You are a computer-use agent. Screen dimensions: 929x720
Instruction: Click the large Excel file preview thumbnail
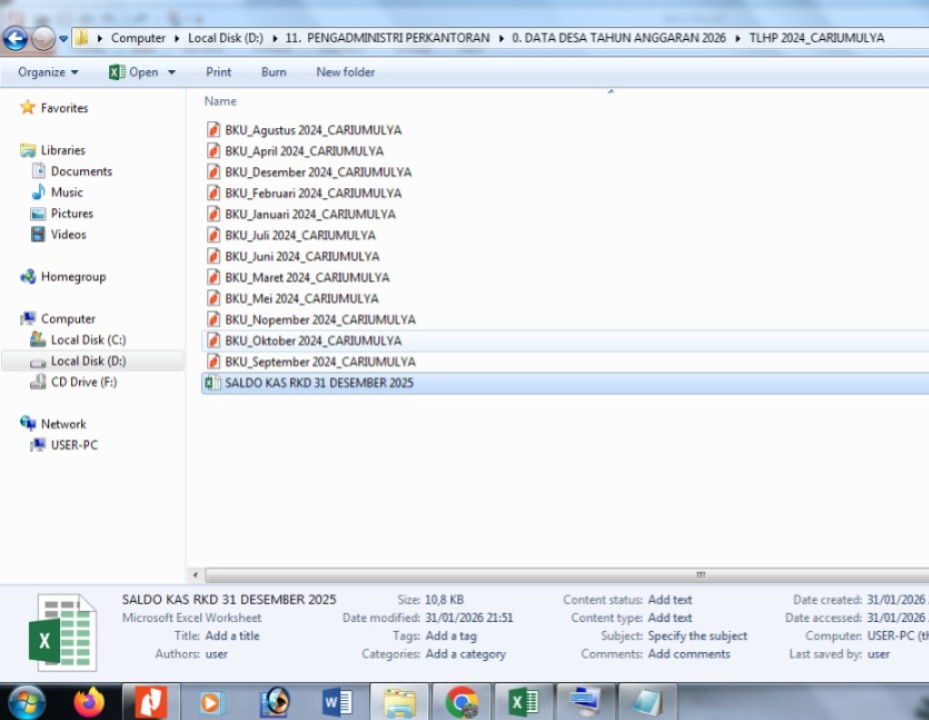click(x=62, y=632)
